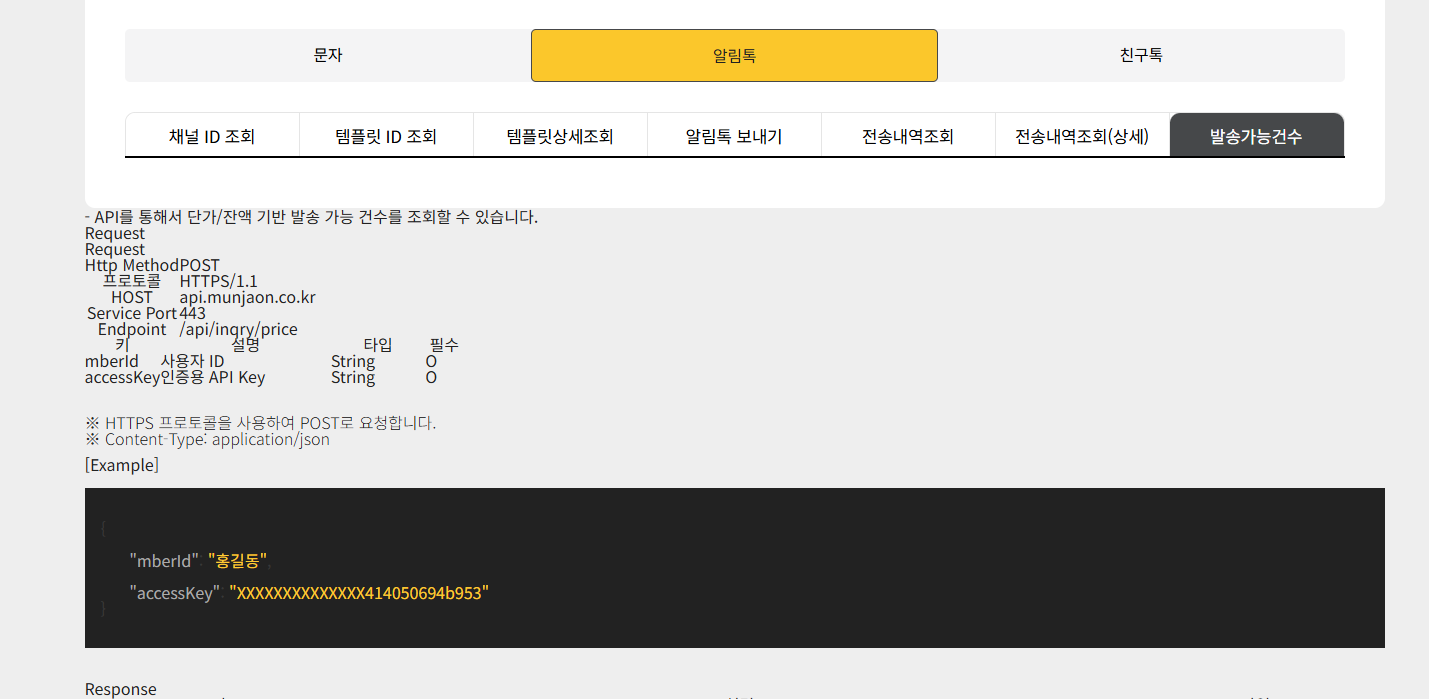
Task: Select the 전송내역조회(상세) sub-tab
Action: (x=1082, y=136)
